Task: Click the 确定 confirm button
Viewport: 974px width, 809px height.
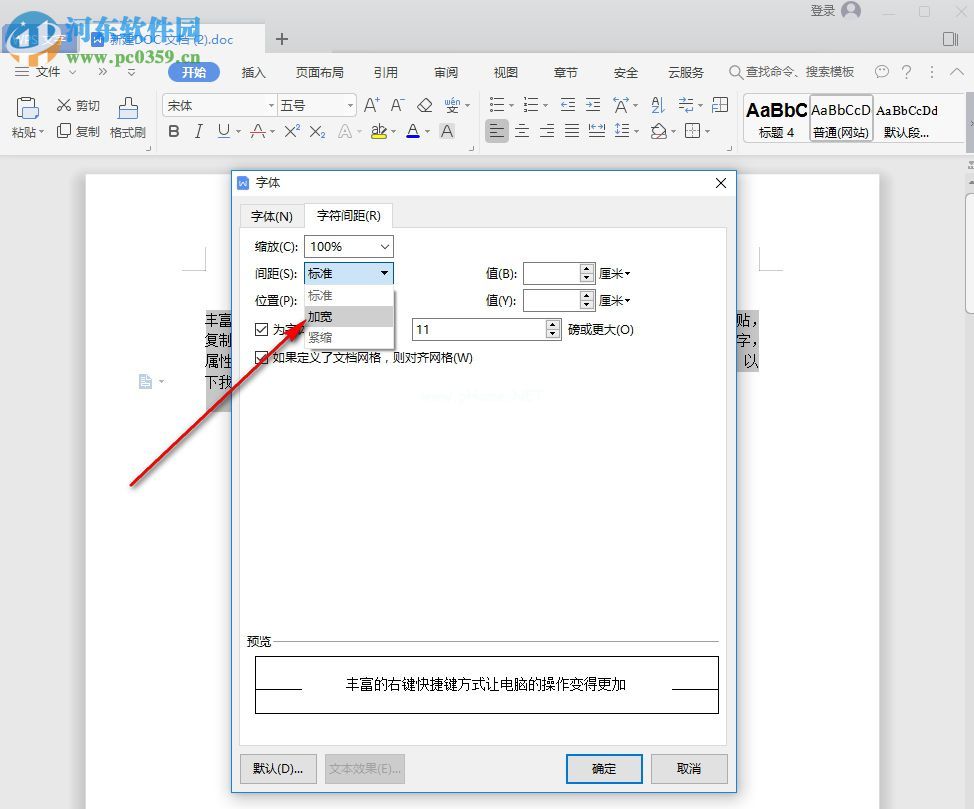Action: (603, 768)
